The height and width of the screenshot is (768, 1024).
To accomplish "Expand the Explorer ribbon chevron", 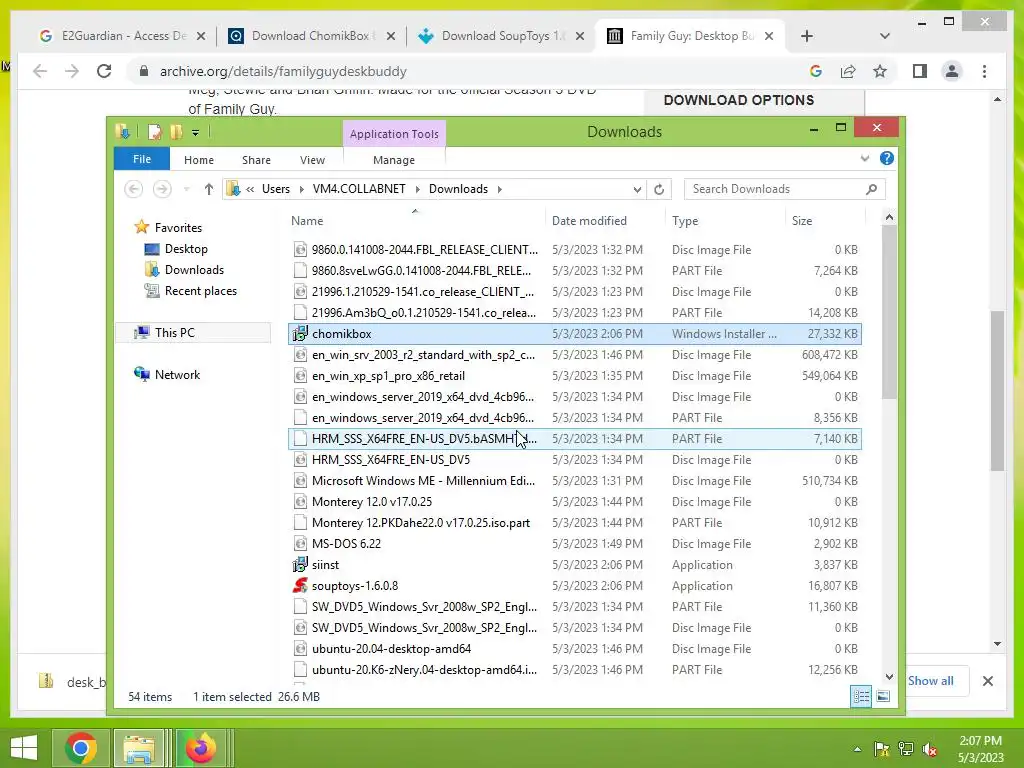I will pos(865,158).
